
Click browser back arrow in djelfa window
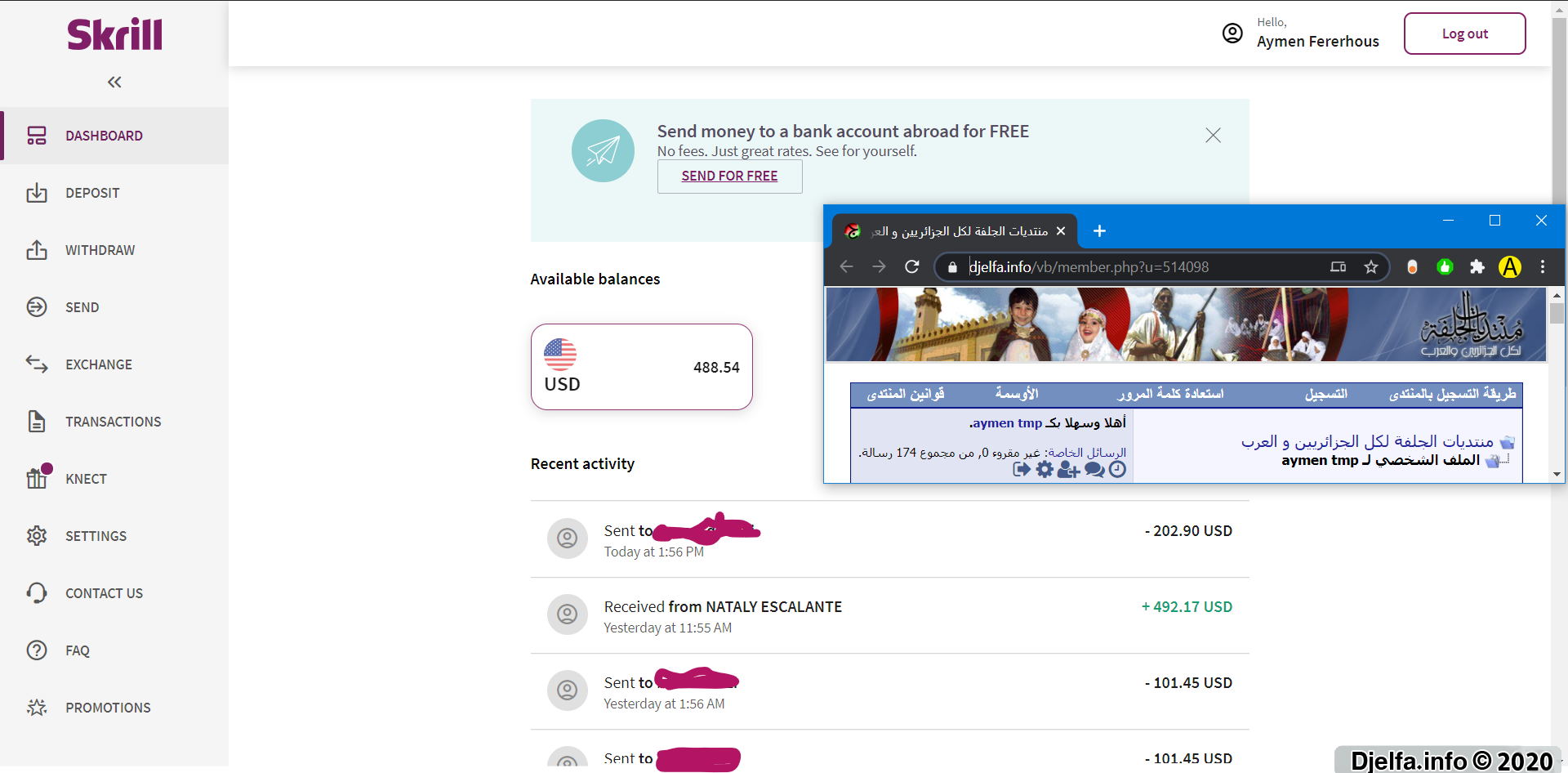tap(847, 266)
